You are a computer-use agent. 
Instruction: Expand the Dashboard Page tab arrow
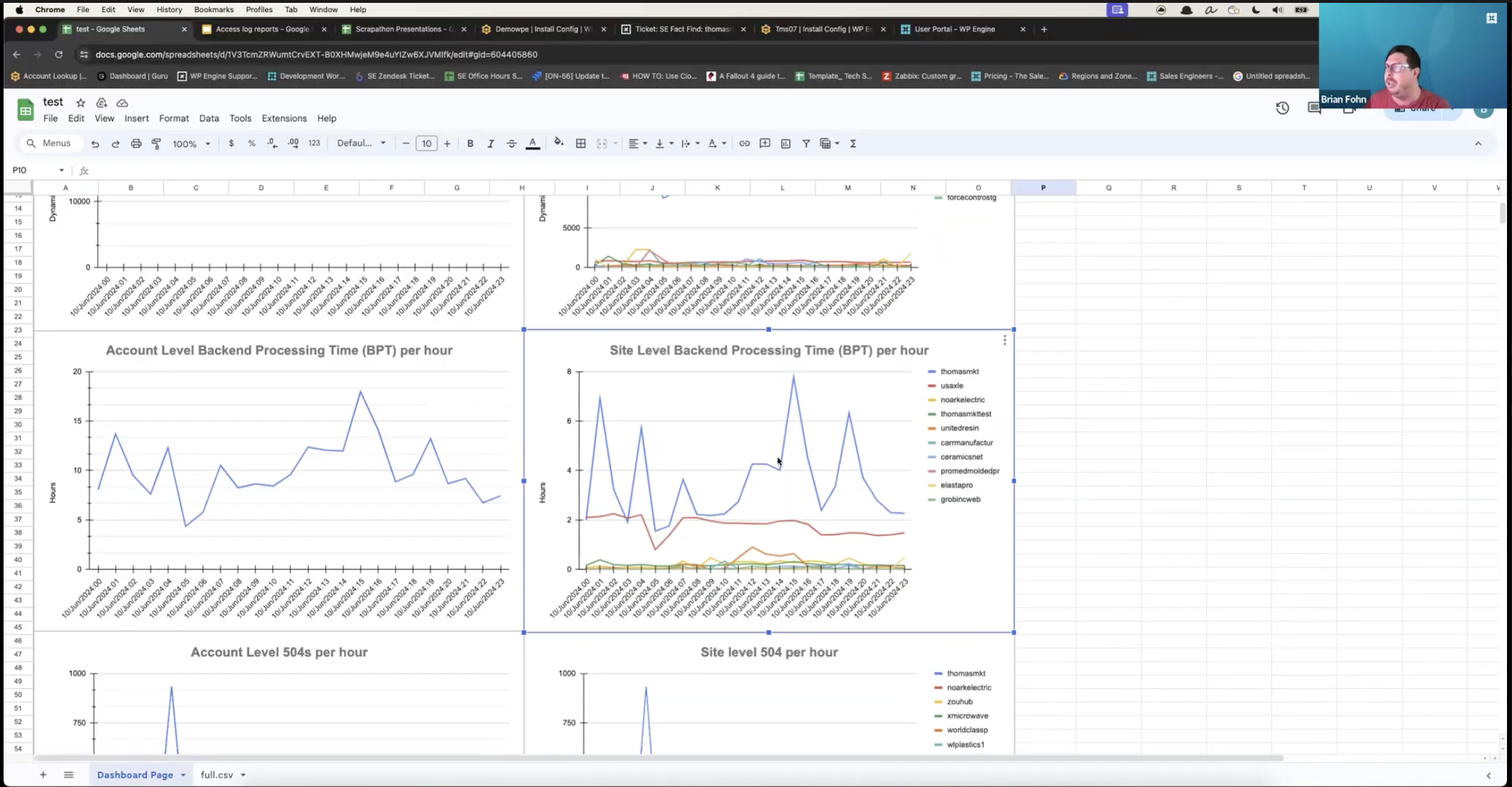(x=183, y=775)
